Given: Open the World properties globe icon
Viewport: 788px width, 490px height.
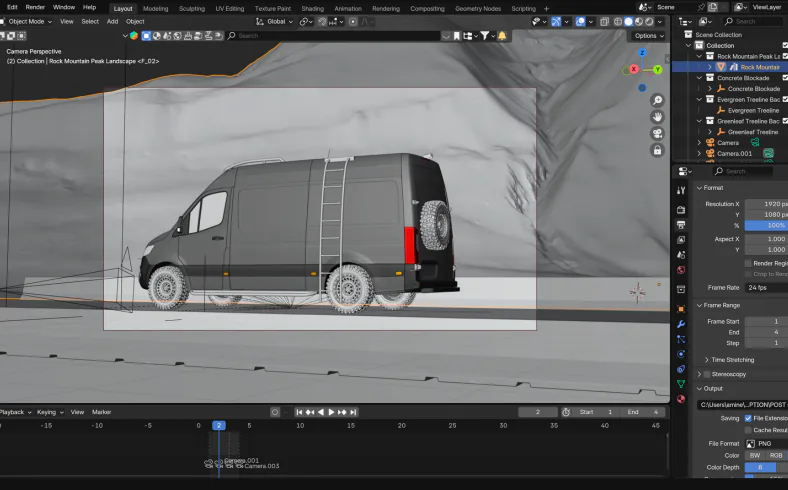Looking at the screenshot, I should (x=681, y=270).
